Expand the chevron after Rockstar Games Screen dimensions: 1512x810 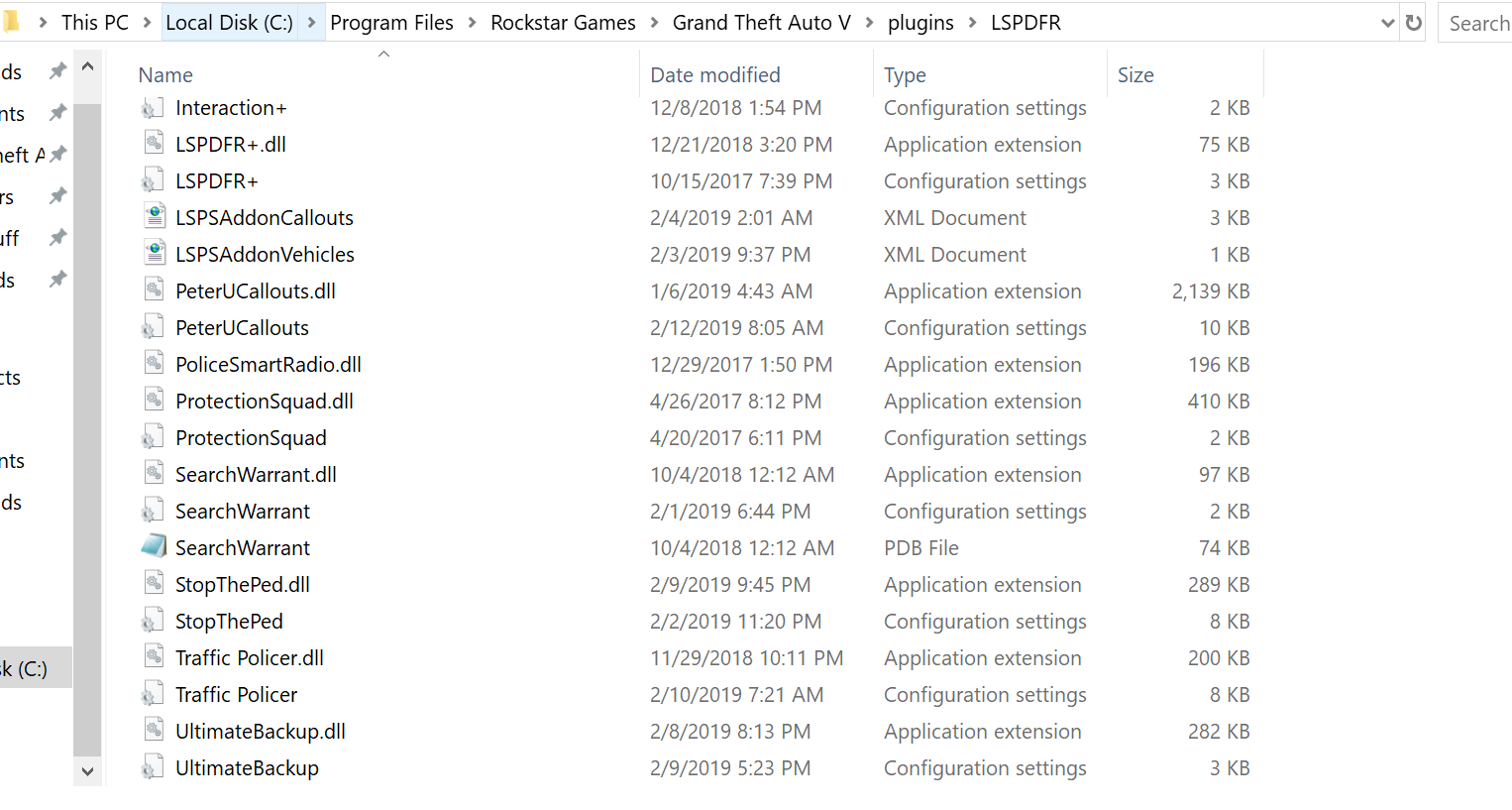coord(654,23)
